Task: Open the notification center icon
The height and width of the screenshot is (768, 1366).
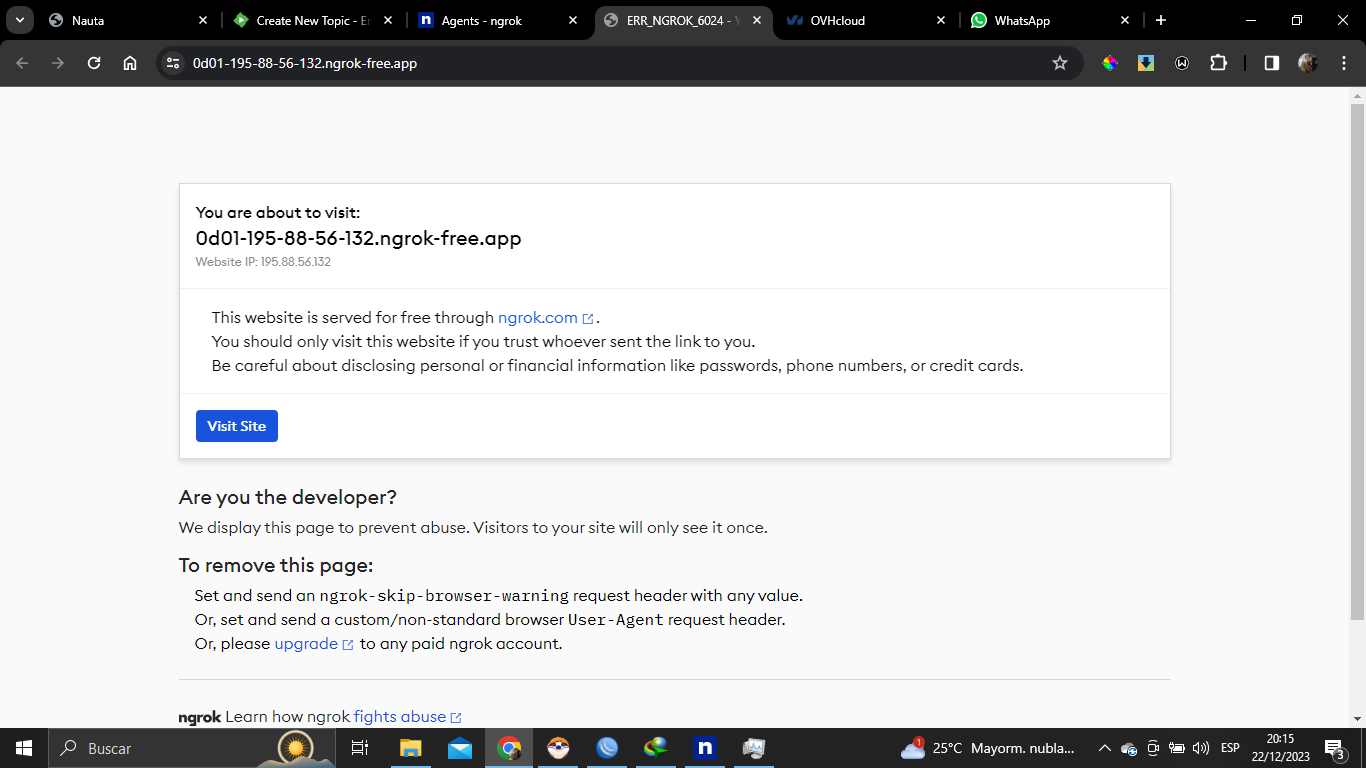Action: tap(1334, 748)
